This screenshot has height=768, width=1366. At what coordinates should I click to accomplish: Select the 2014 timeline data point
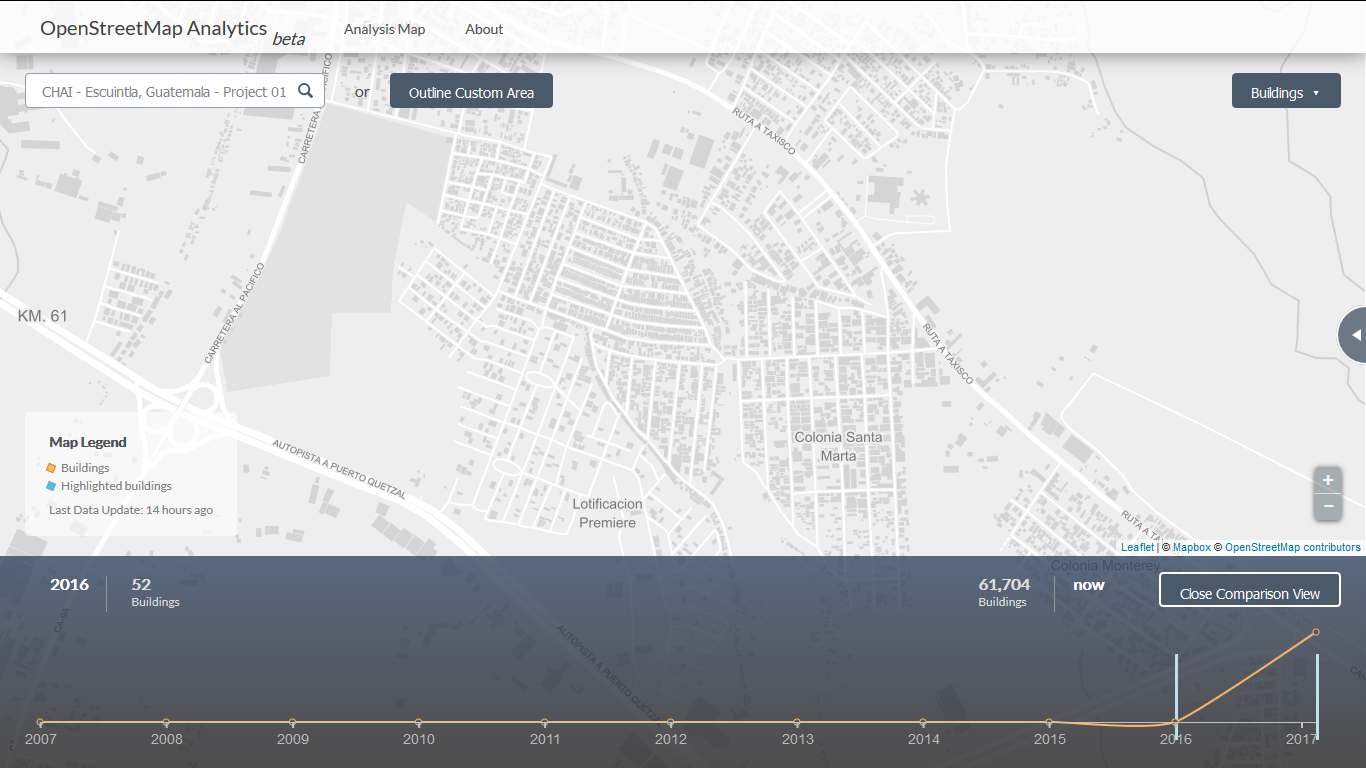point(923,722)
